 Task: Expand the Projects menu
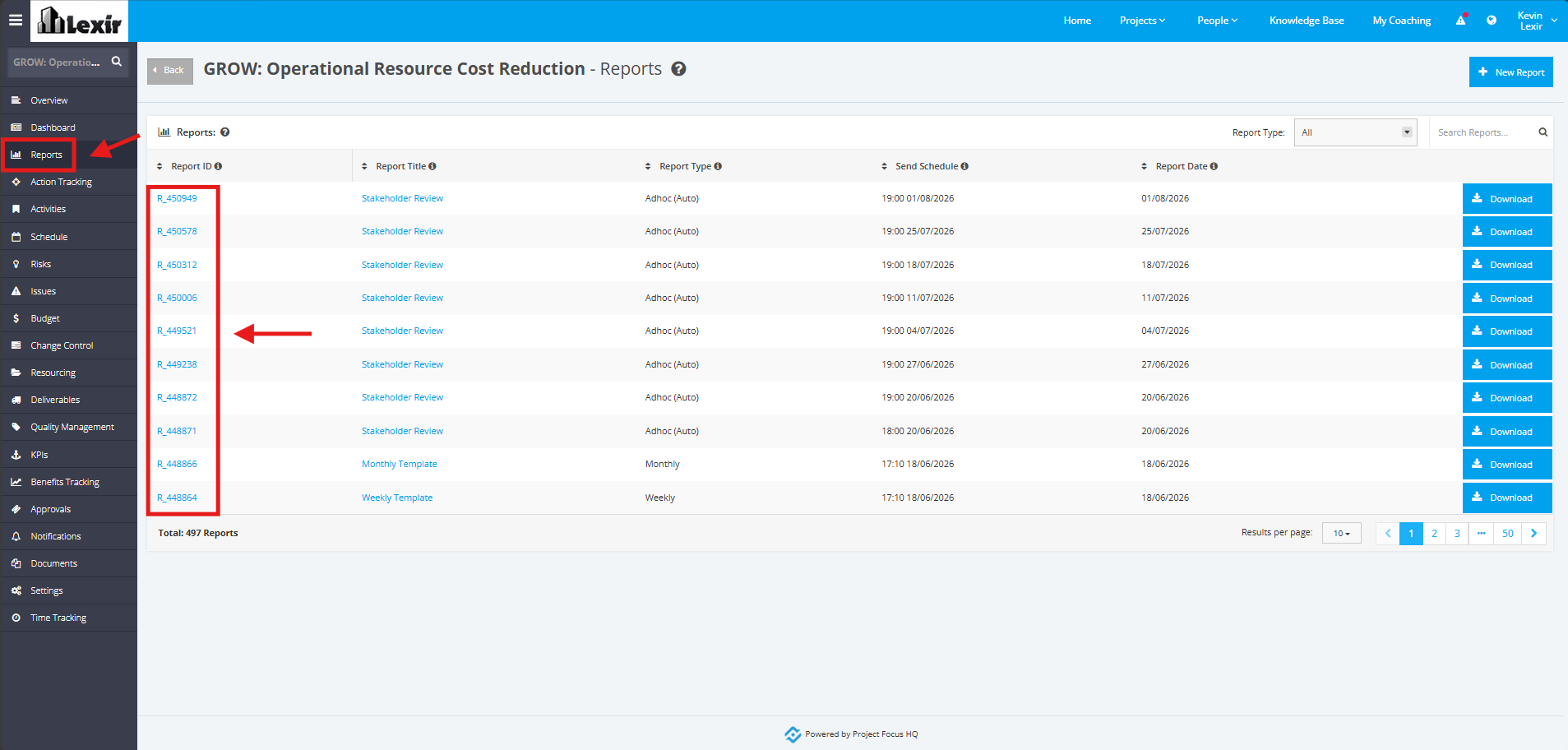(x=1142, y=21)
